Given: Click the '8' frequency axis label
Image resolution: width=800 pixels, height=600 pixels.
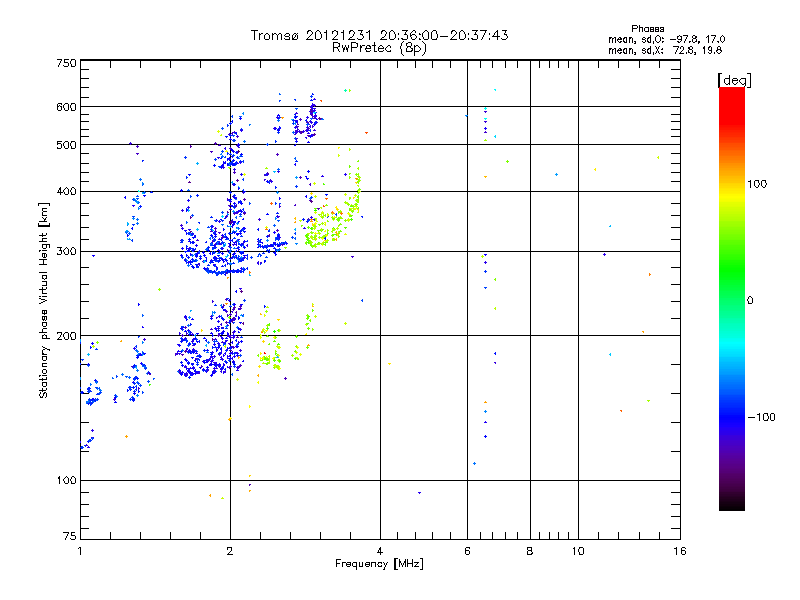Looking at the screenshot, I should (530, 551).
